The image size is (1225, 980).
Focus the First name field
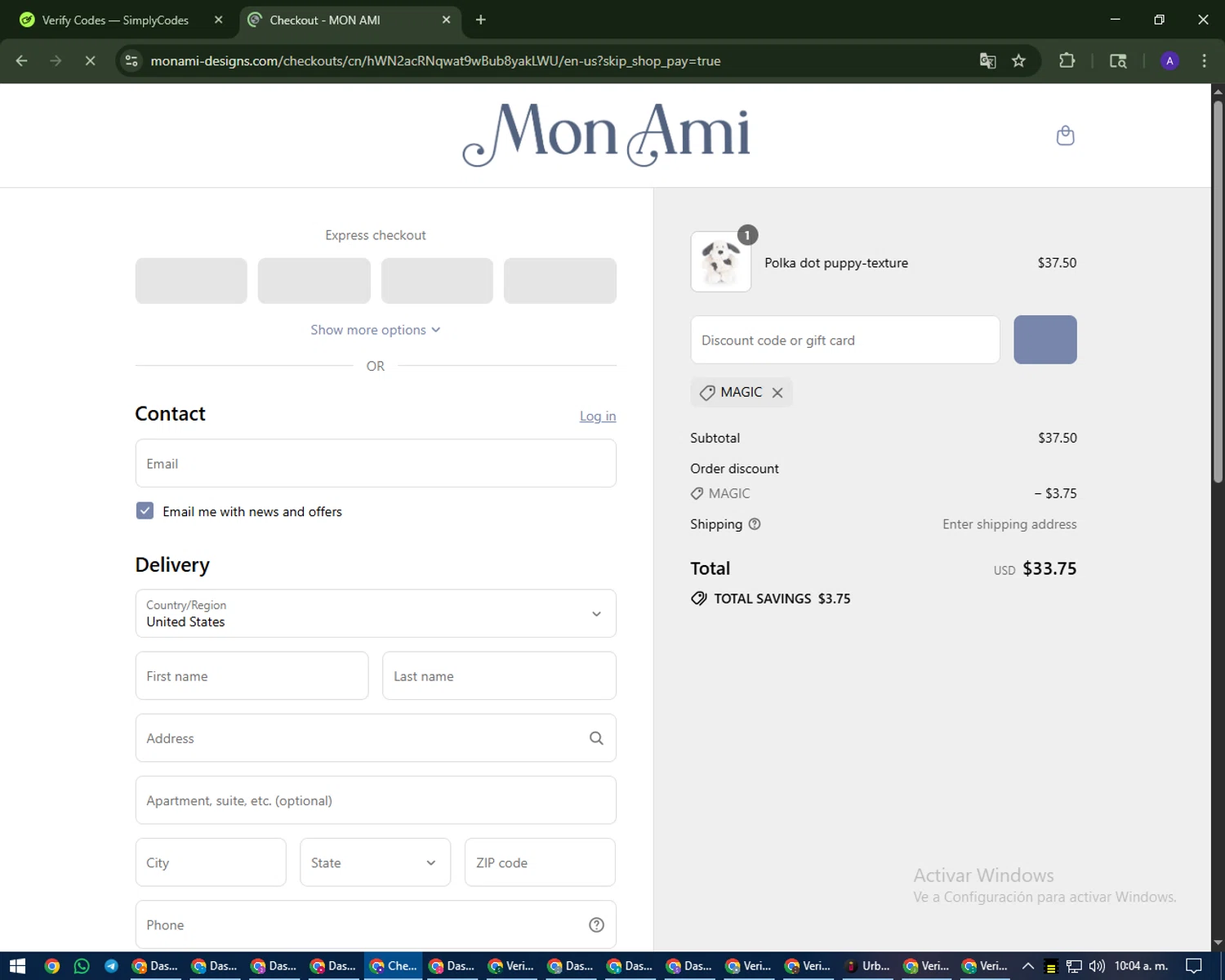click(x=252, y=675)
